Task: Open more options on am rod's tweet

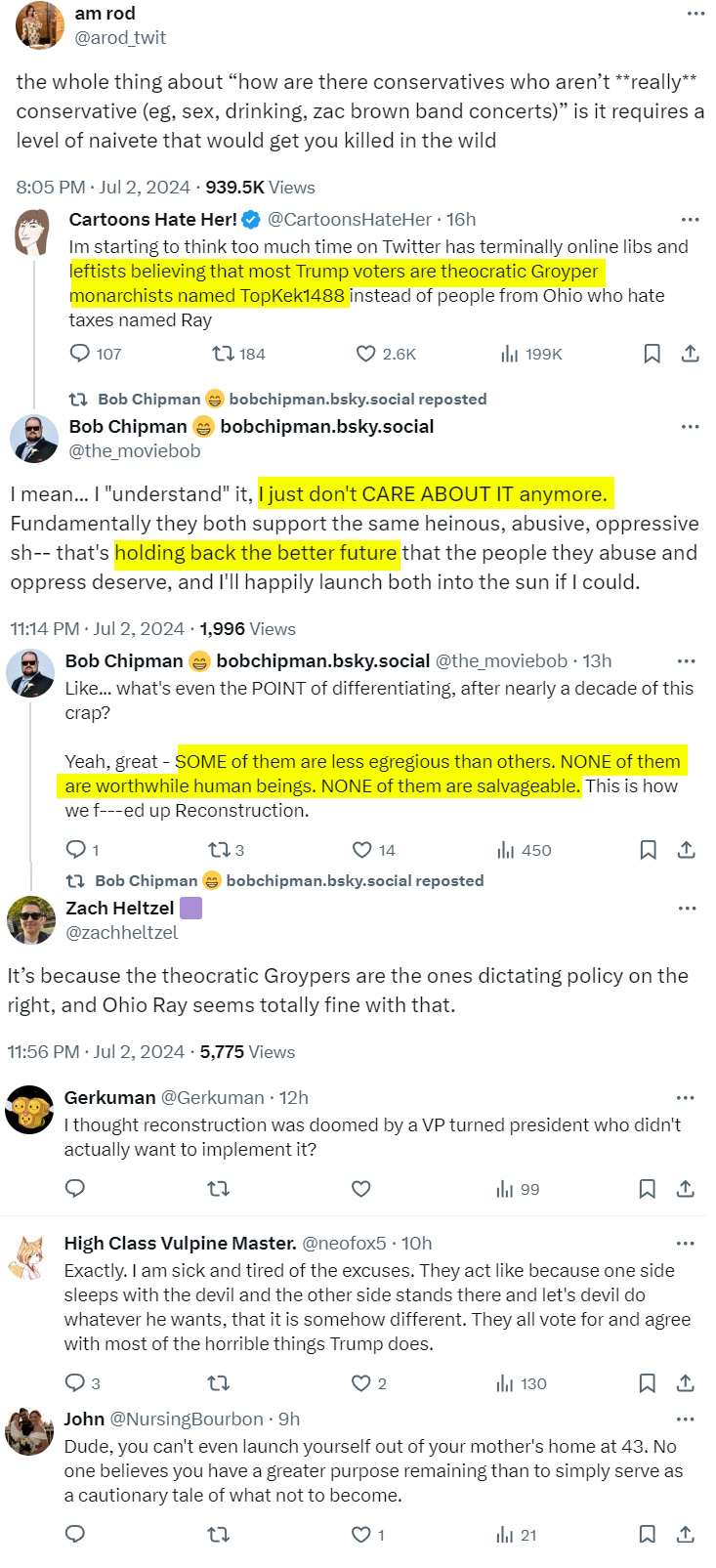Action: [695, 14]
